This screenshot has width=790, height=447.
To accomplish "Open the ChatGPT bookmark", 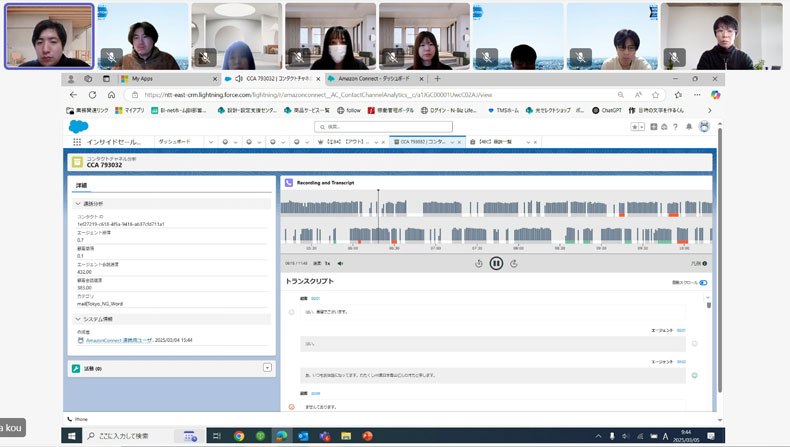I will click(x=607, y=110).
